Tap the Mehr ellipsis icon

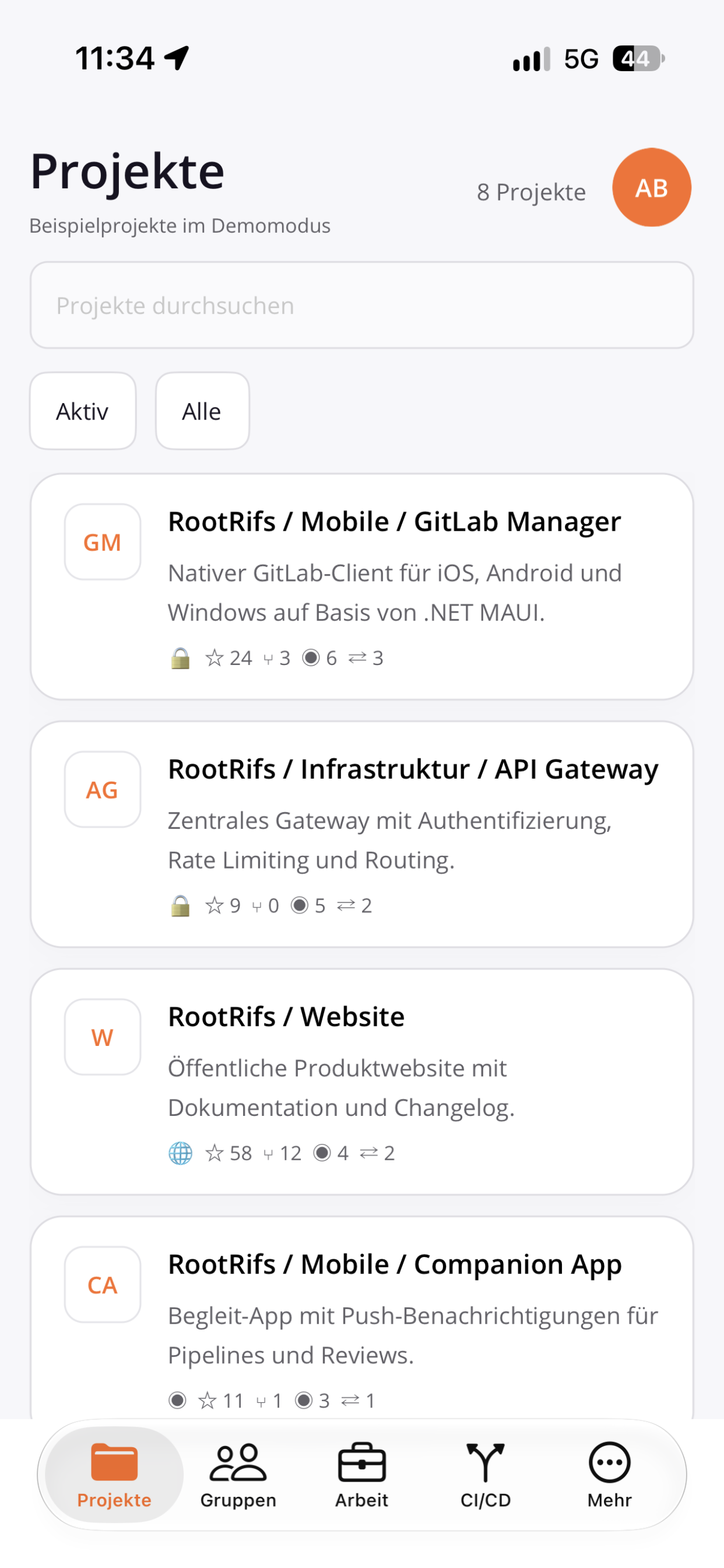pos(609,1462)
